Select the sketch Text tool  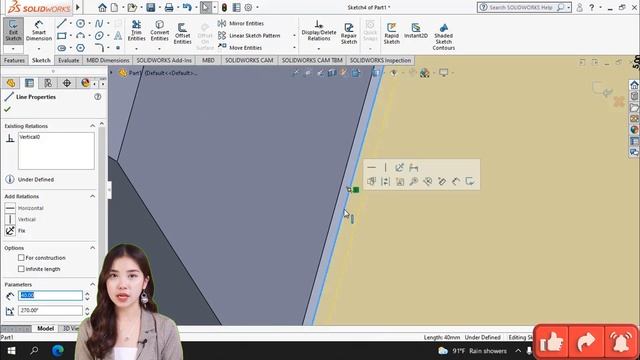click(x=118, y=36)
